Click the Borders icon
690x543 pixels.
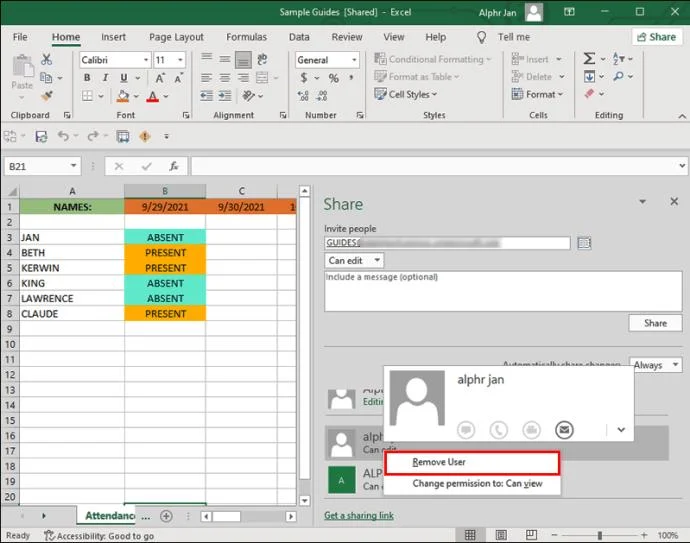coord(88,96)
